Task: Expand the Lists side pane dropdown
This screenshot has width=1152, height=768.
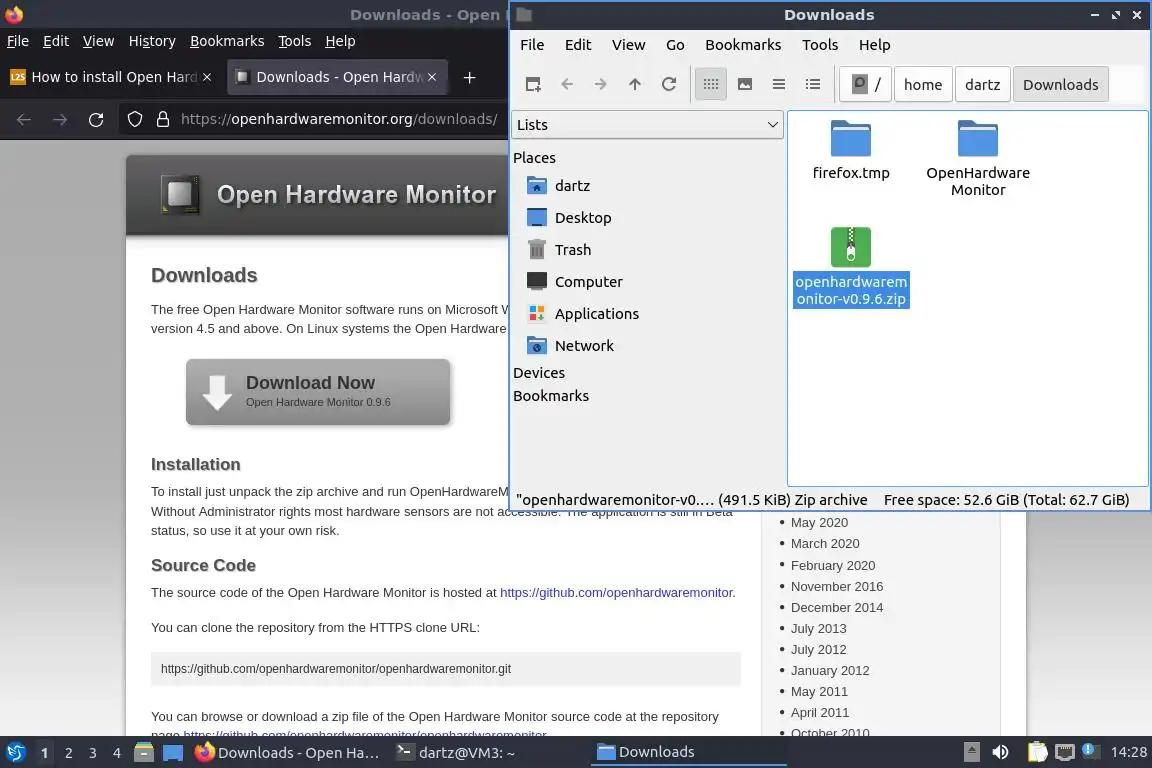Action: click(x=647, y=125)
